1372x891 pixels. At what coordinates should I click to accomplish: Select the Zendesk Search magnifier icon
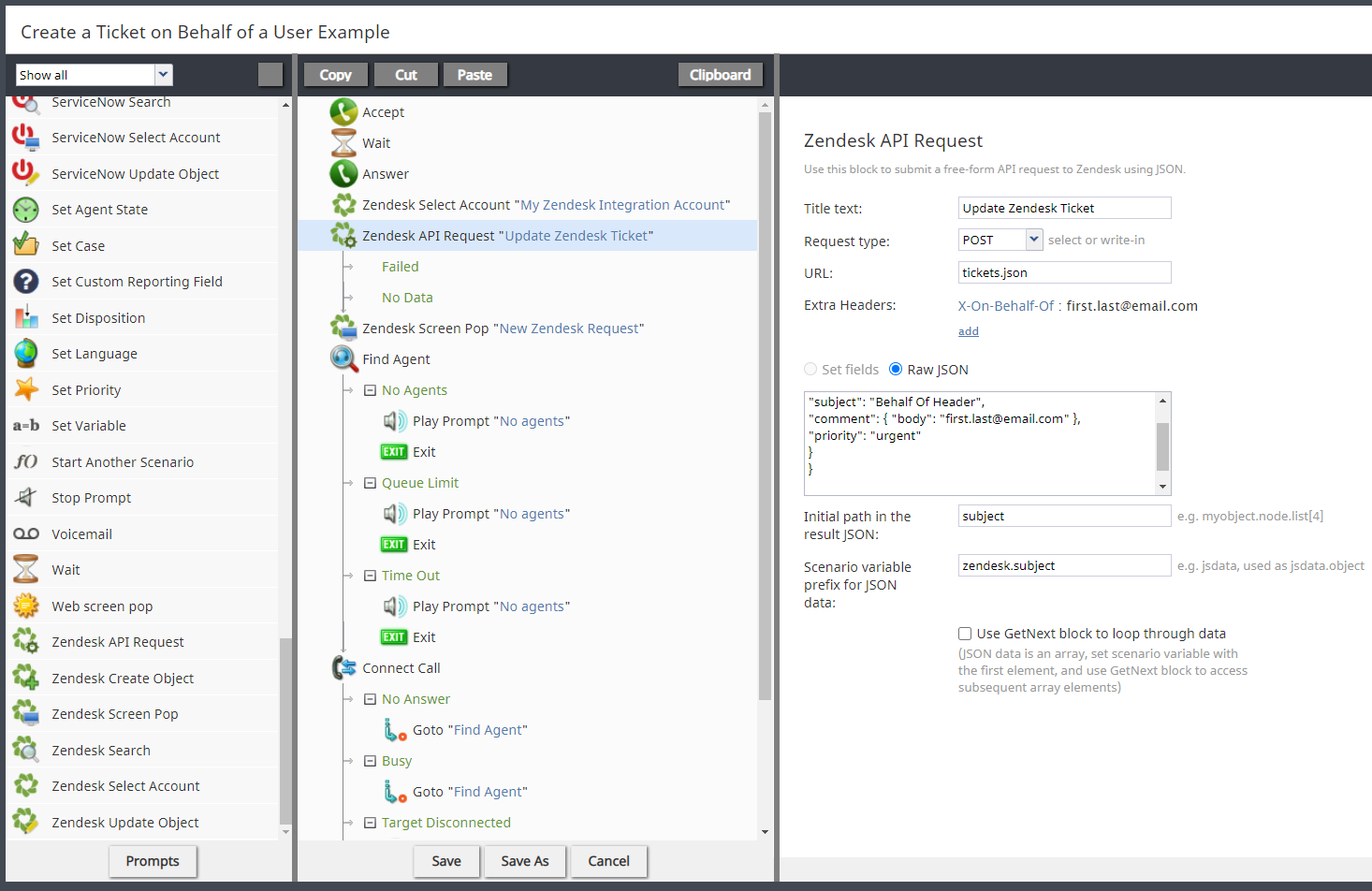(25, 750)
